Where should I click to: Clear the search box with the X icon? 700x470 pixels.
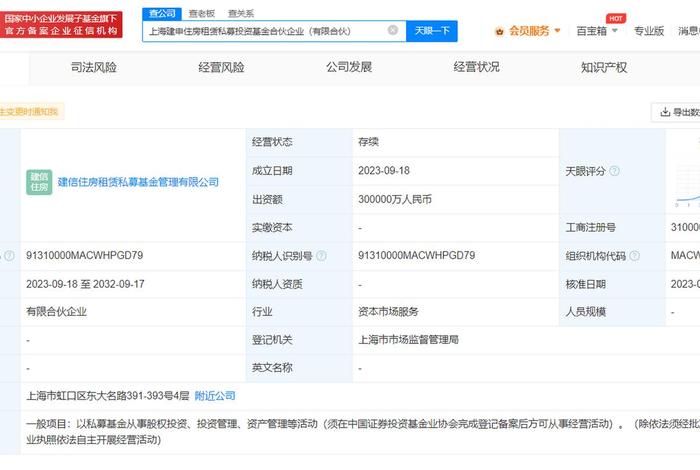click(392, 30)
